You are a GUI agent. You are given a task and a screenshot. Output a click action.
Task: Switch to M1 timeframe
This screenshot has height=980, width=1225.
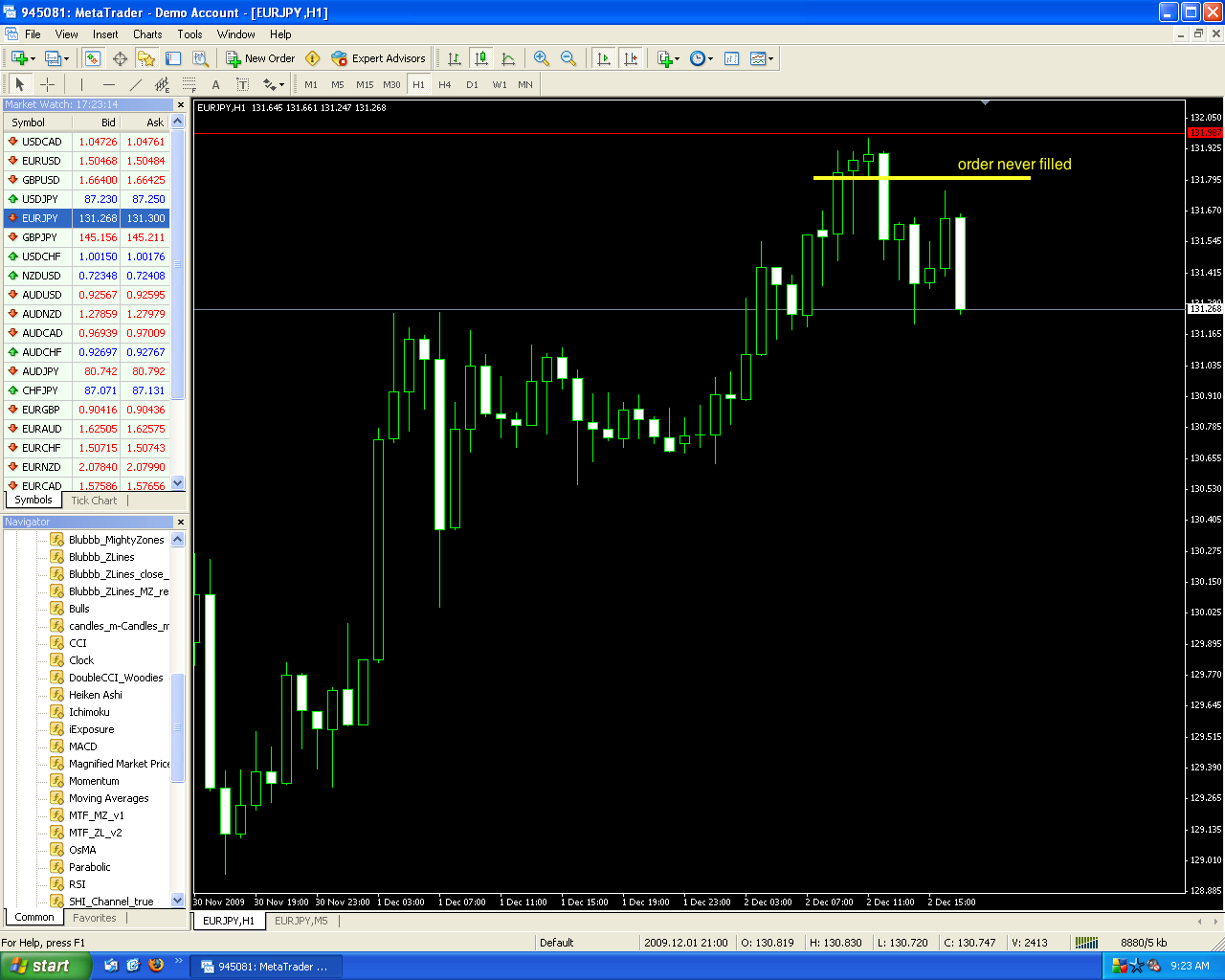(311, 84)
